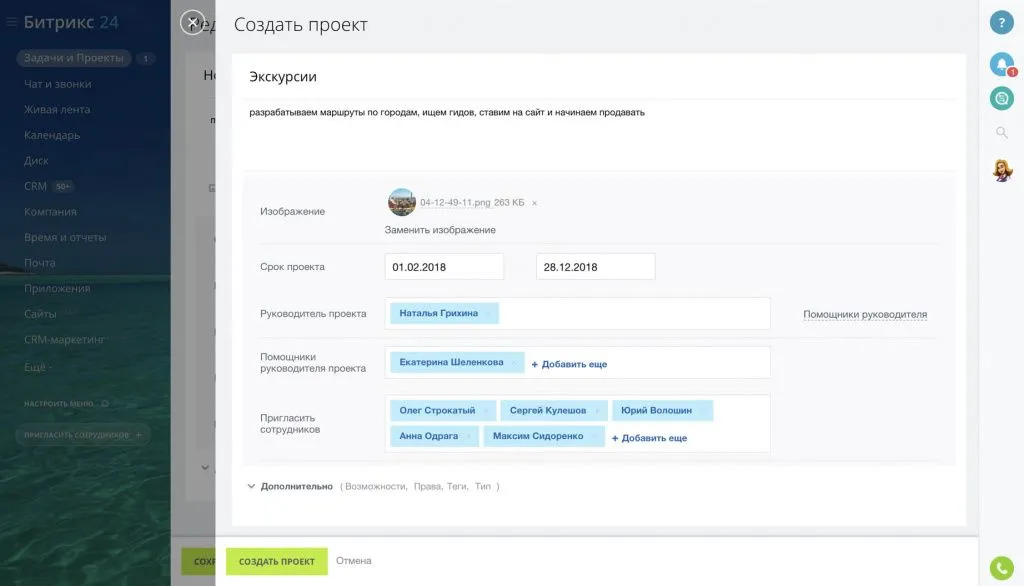Open your profile avatar
Viewport: 1024px width, 586px height.
tap(1002, 171)
